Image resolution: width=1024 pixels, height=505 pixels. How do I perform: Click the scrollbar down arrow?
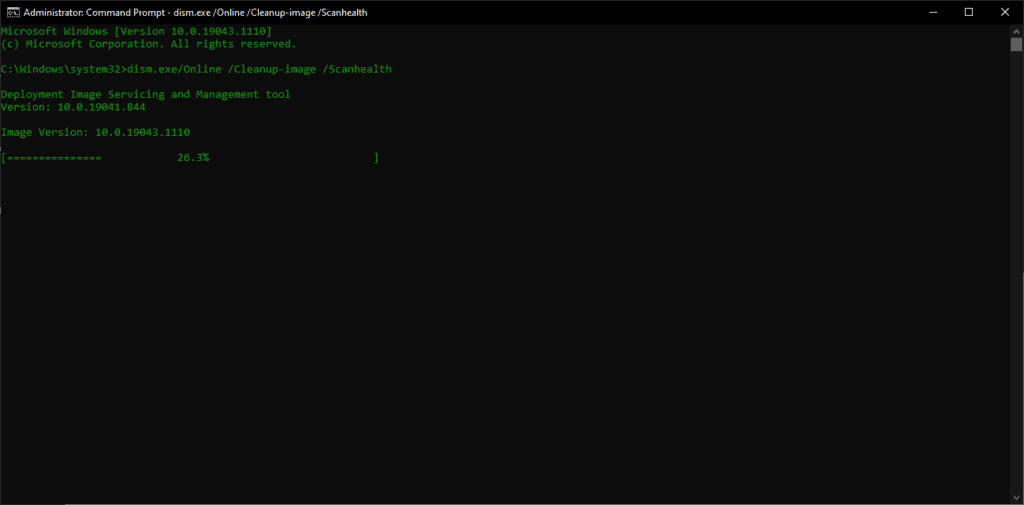(1016, 499)
